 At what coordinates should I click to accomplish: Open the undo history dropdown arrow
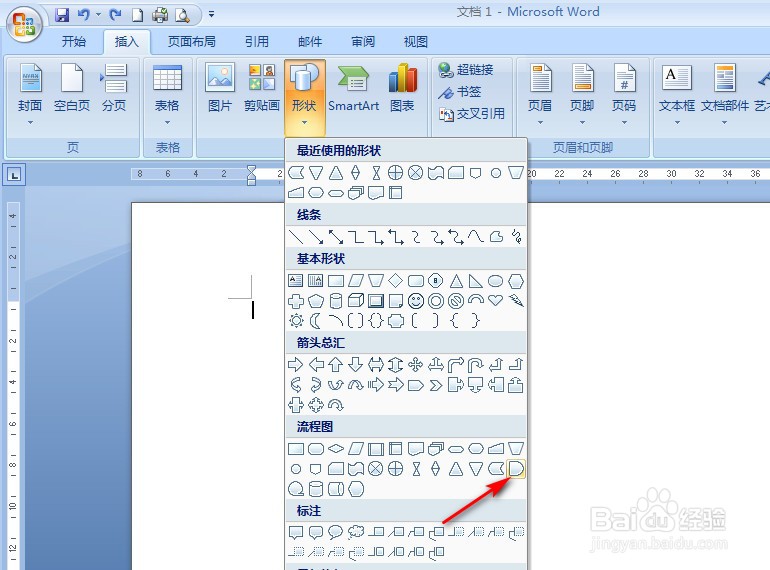click(98, 15)
